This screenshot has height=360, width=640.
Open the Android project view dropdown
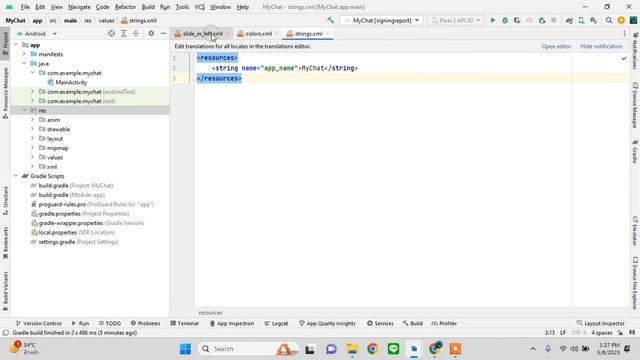tap(37, 33)
